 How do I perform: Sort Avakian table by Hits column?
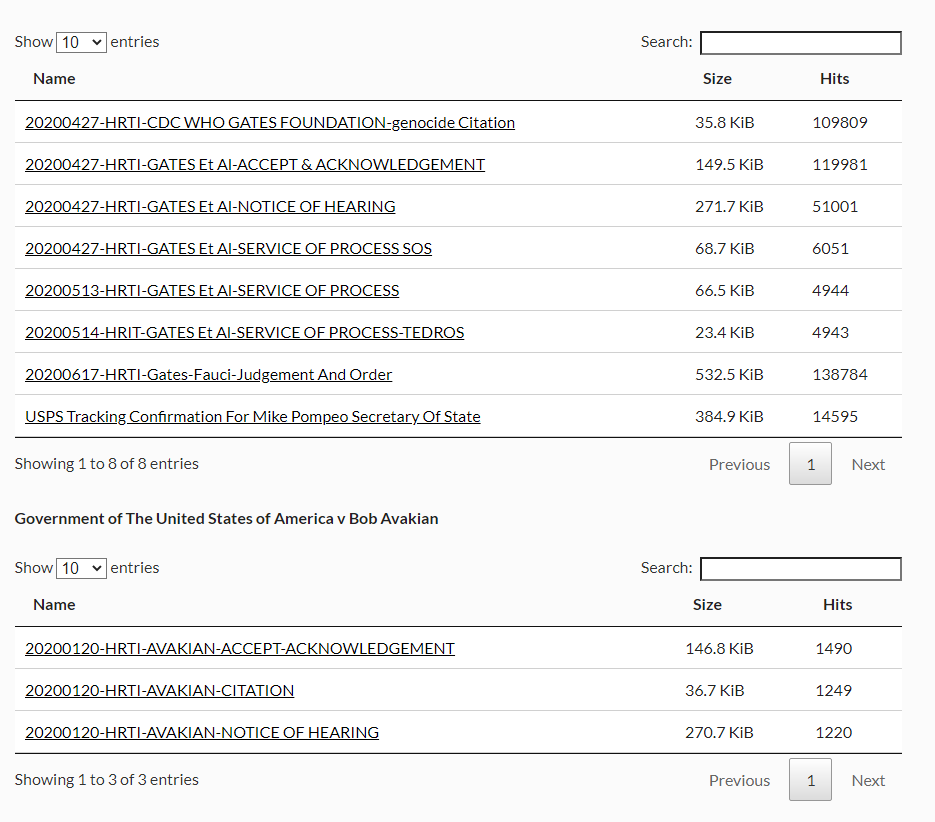[x=837, y=605]
